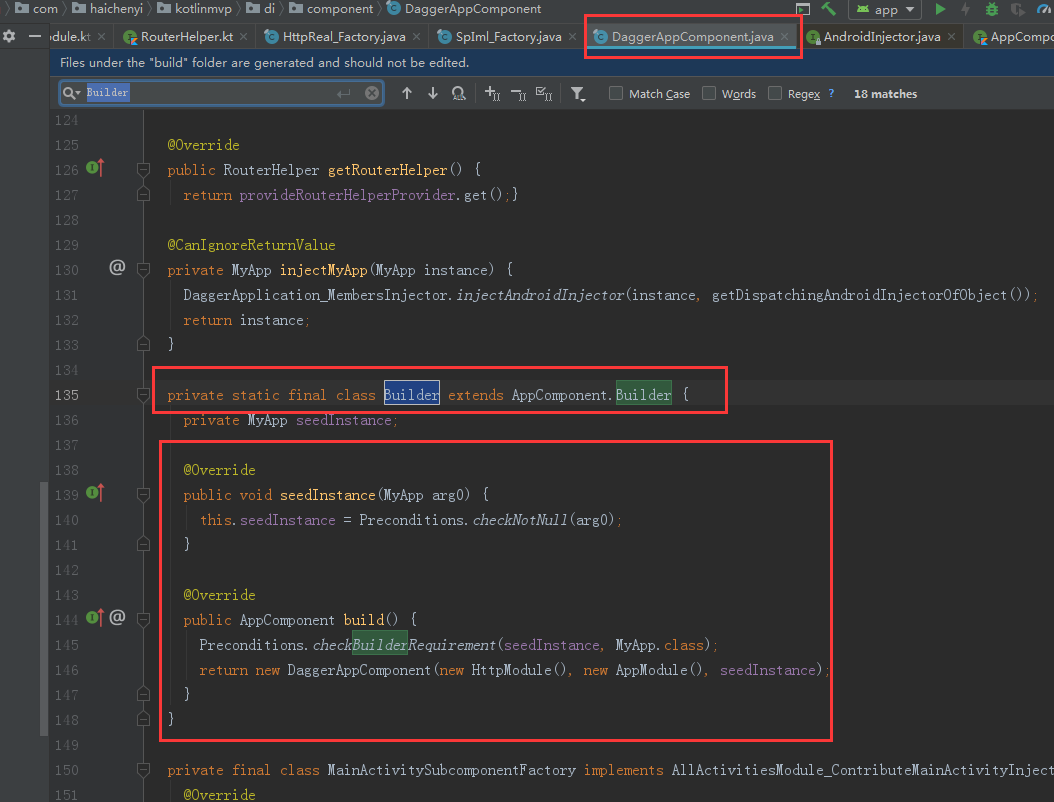
Task: Go to previous search occurrence
Action: pos(407,93)
